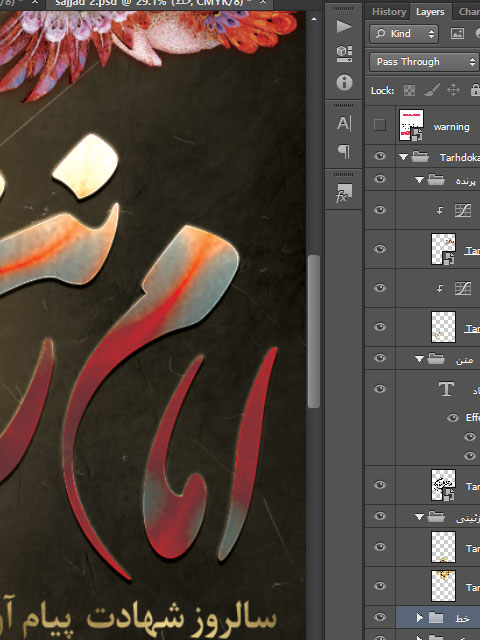Click lock position move icon
Viewport: 480px width, 640px height.
pyautogui.click(x=453, y=90)
